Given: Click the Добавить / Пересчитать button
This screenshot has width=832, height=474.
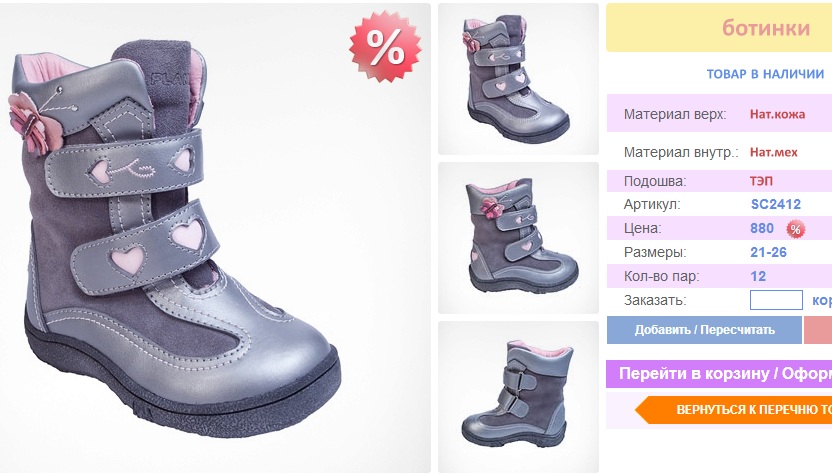Looking at the screenshot, I should click(x=704, y=330).
